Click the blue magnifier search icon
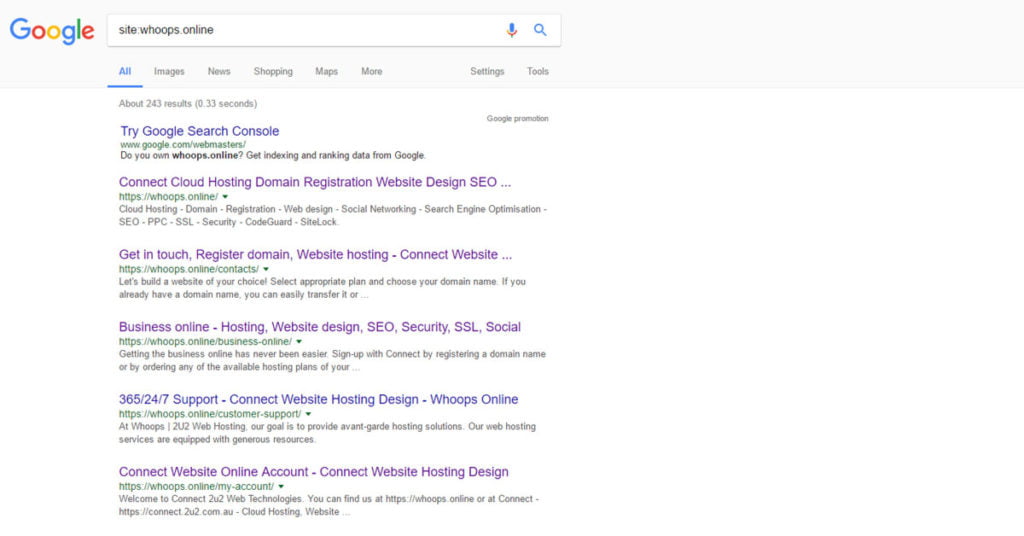1024x536 pixels. click(x=540, y=30)
